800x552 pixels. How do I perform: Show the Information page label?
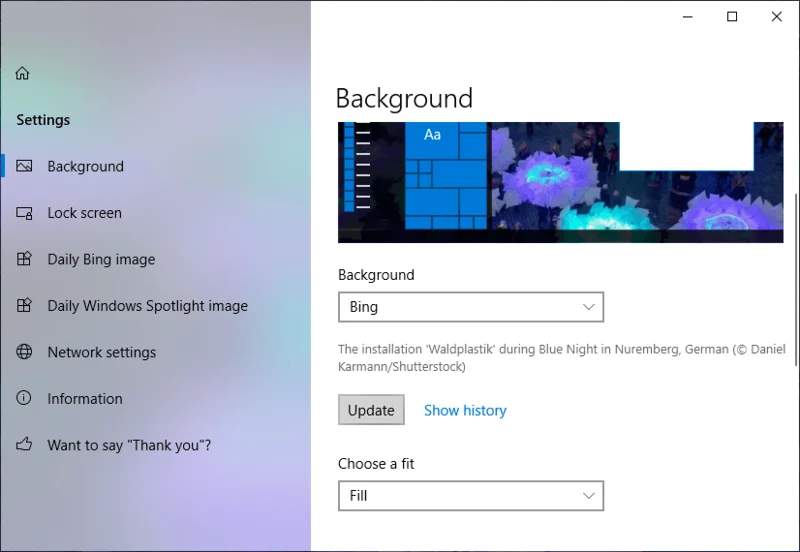pos(85,398)
